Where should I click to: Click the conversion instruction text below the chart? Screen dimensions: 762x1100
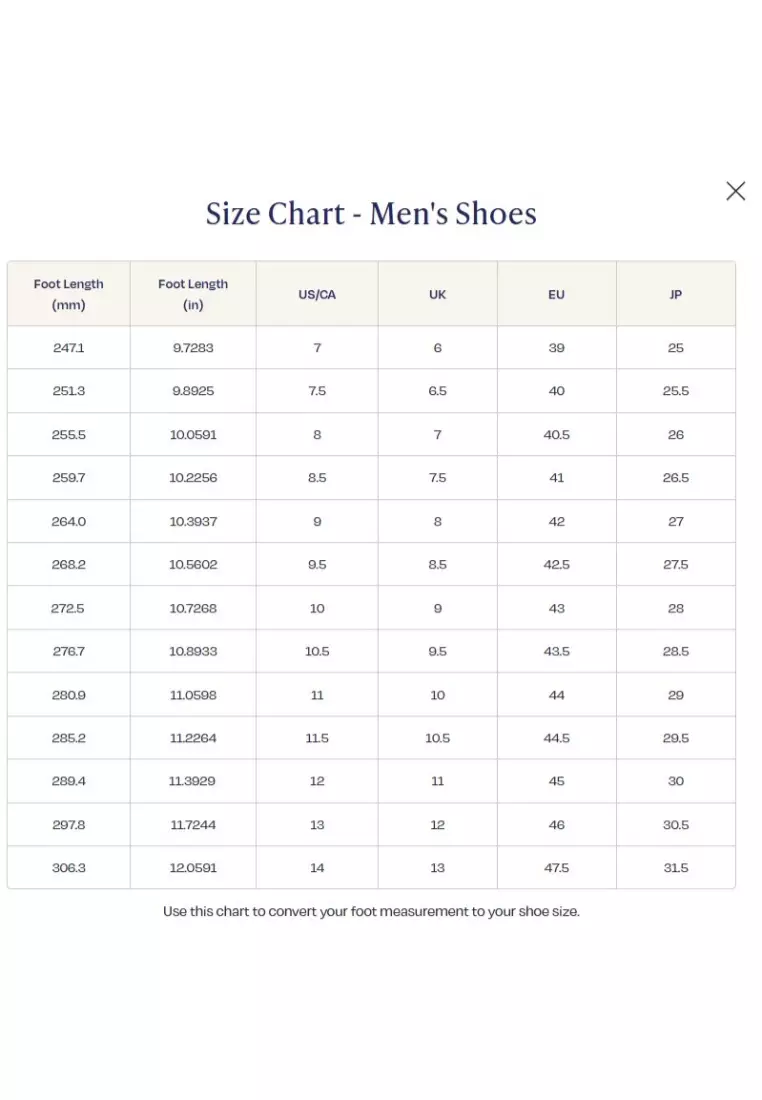click(372, 911)
